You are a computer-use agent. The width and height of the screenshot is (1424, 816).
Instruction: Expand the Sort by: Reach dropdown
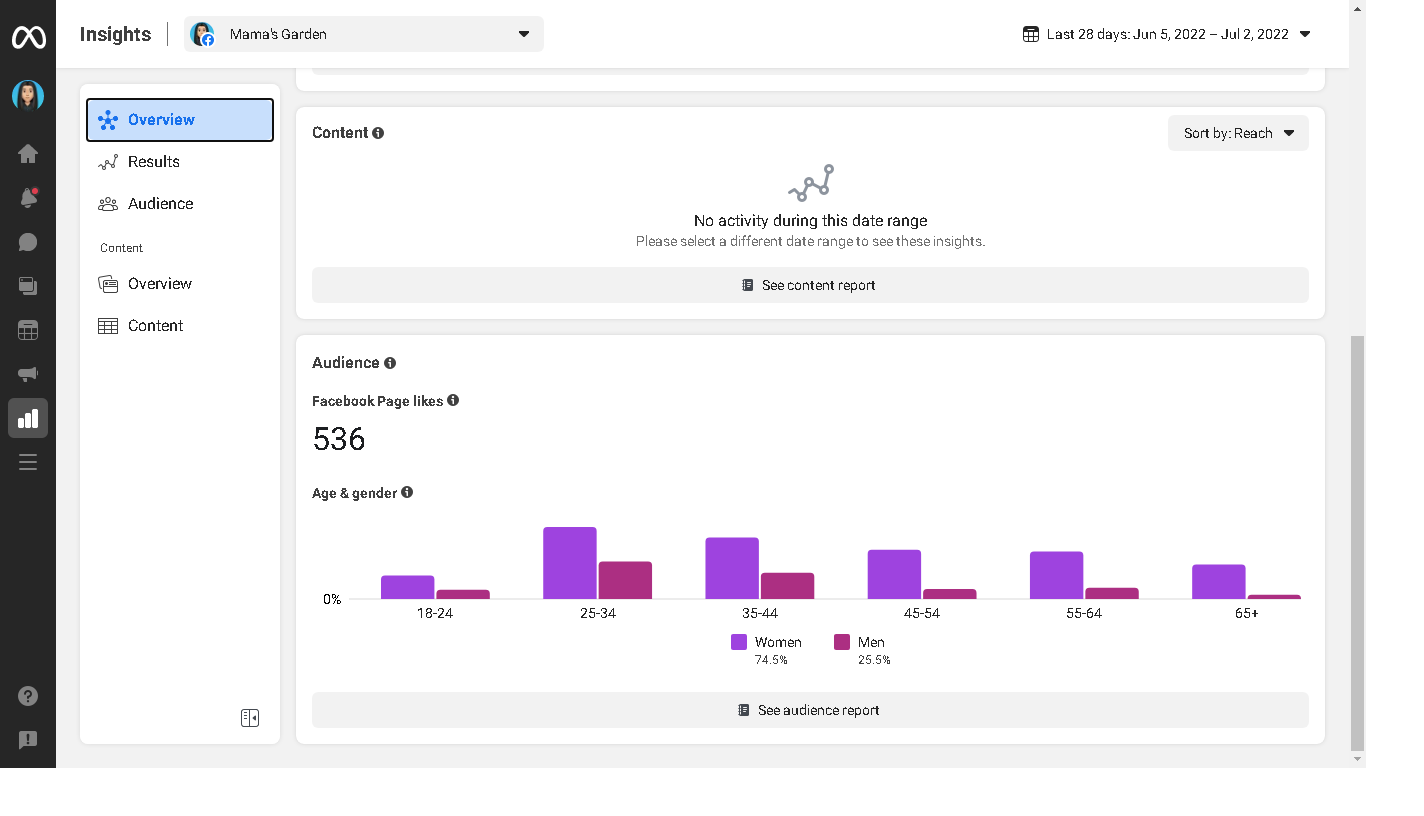(1238, 133)
